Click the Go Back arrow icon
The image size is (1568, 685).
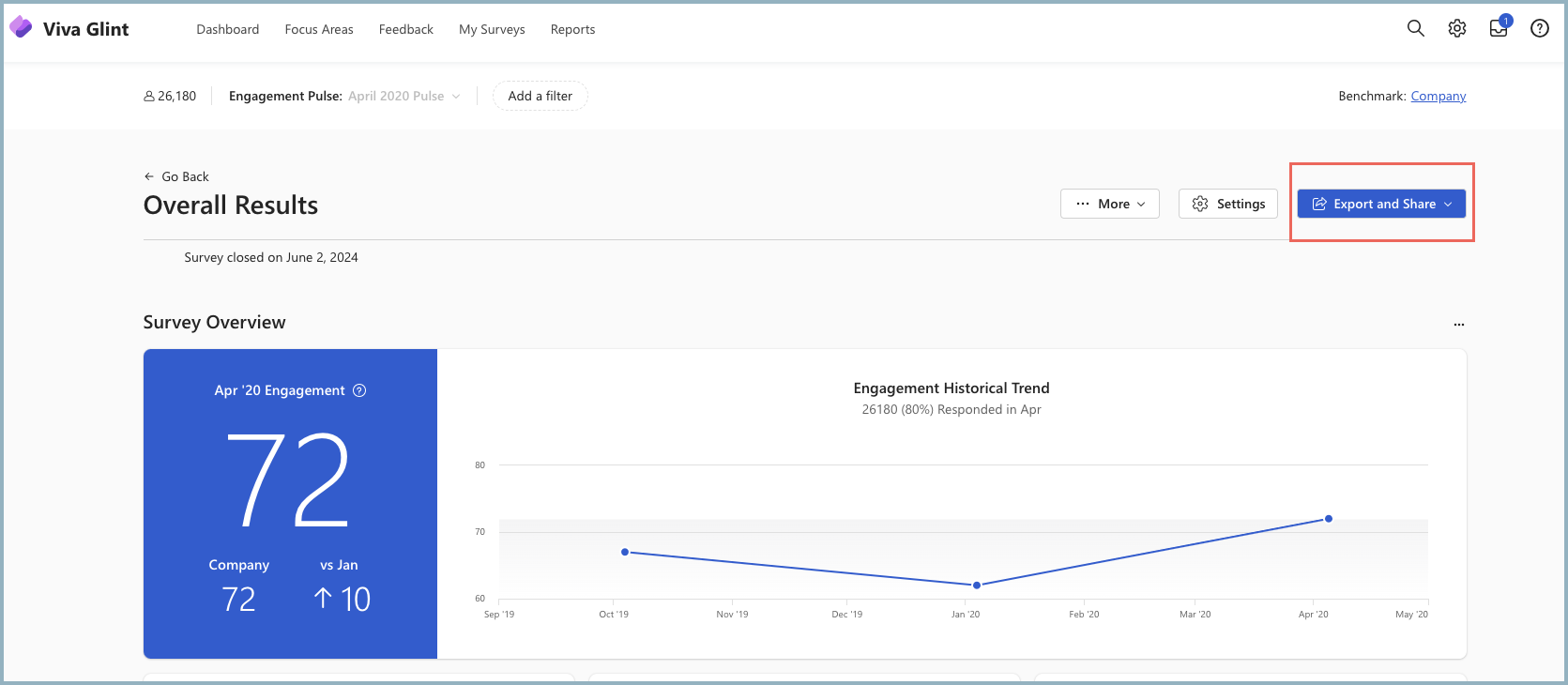[x=149, y=176]
